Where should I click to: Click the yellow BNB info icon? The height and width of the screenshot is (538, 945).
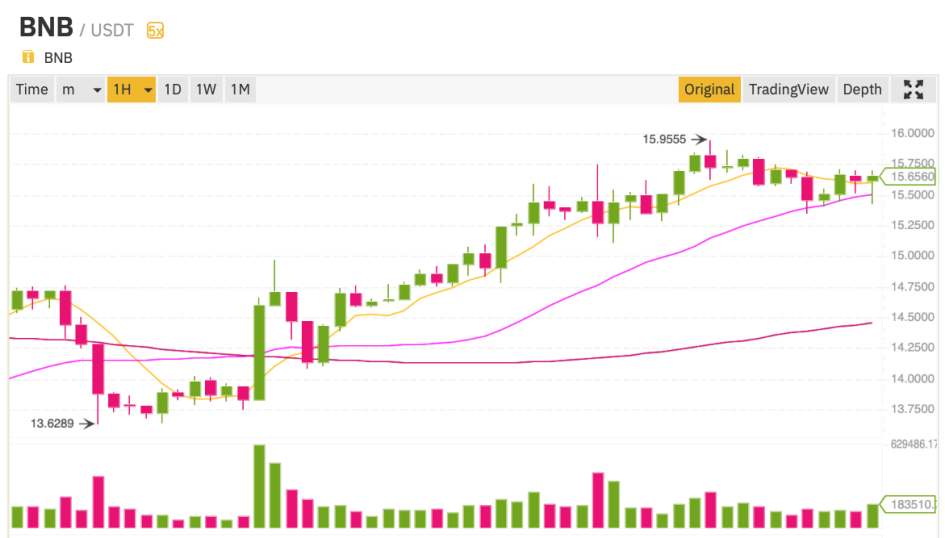28,57
